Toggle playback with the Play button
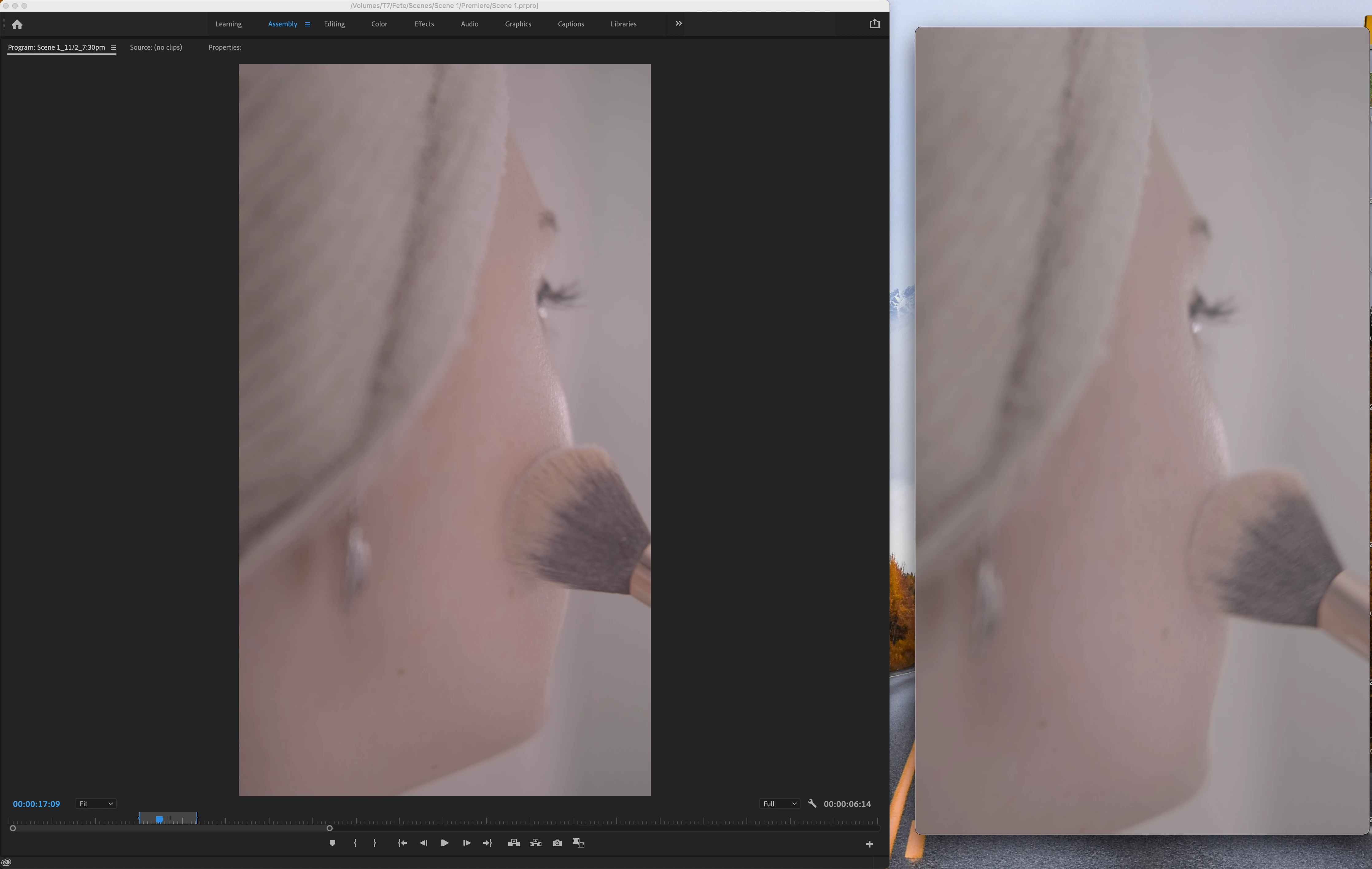The image size is (1372, 869). pyautogui.click(x=444, y=843)
